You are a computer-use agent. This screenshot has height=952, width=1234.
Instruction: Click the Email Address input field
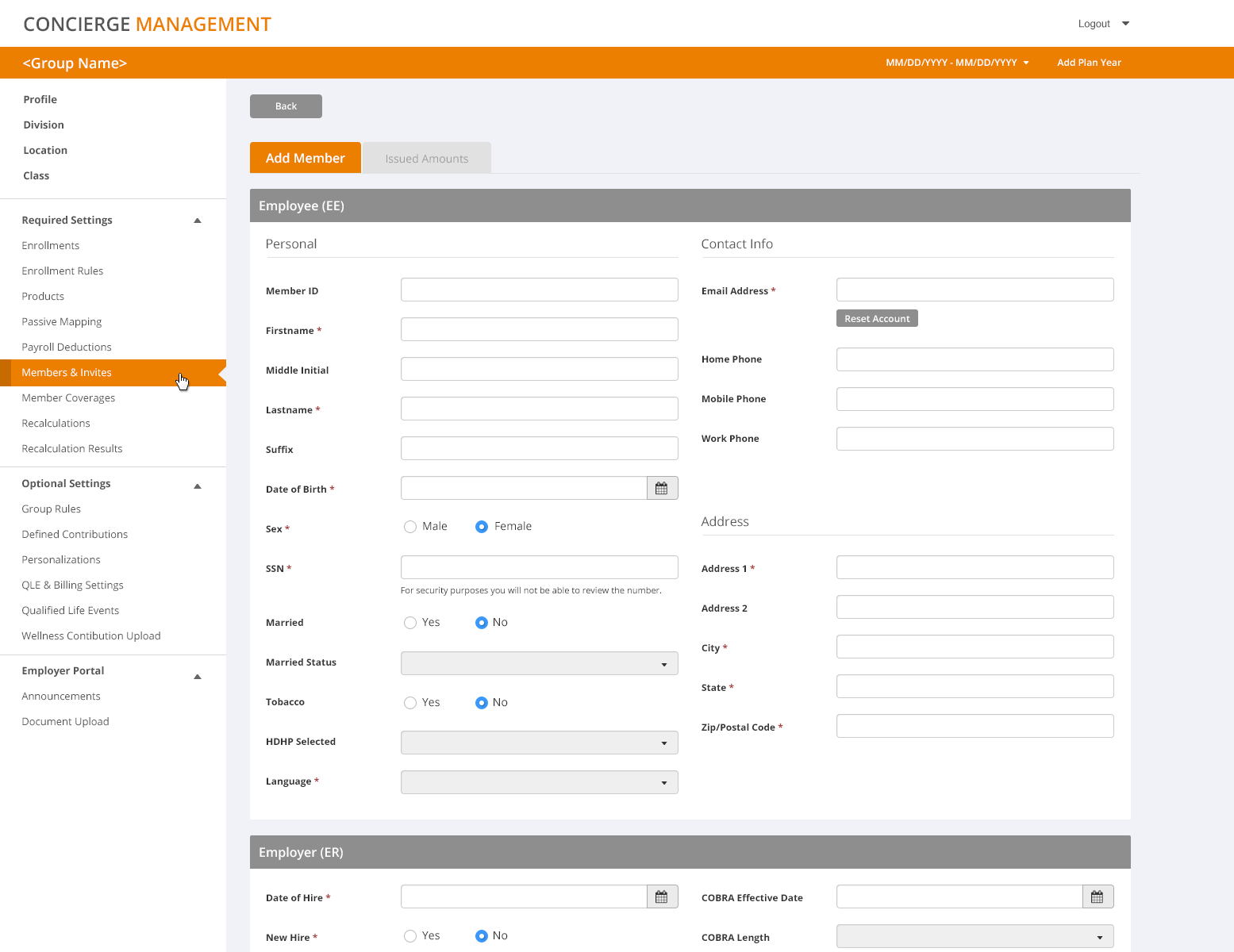[975, 290]
